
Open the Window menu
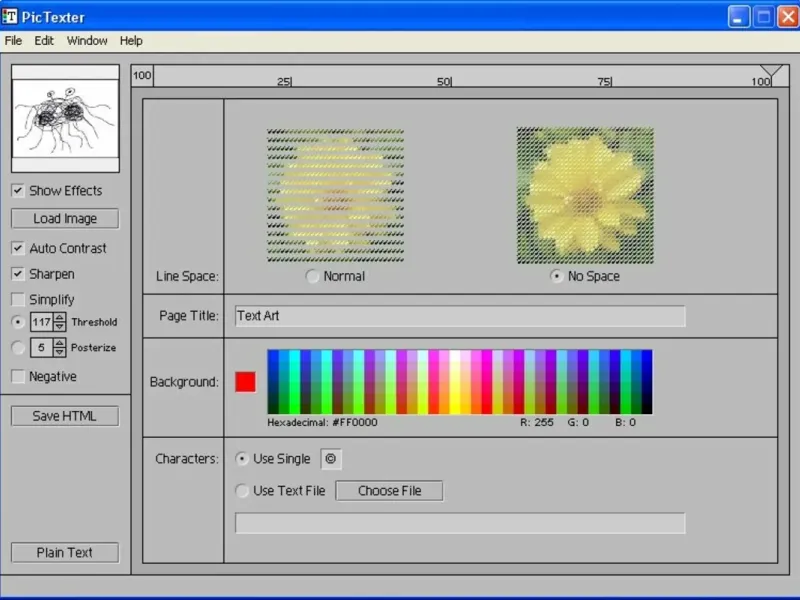click(x=87, y=41)
